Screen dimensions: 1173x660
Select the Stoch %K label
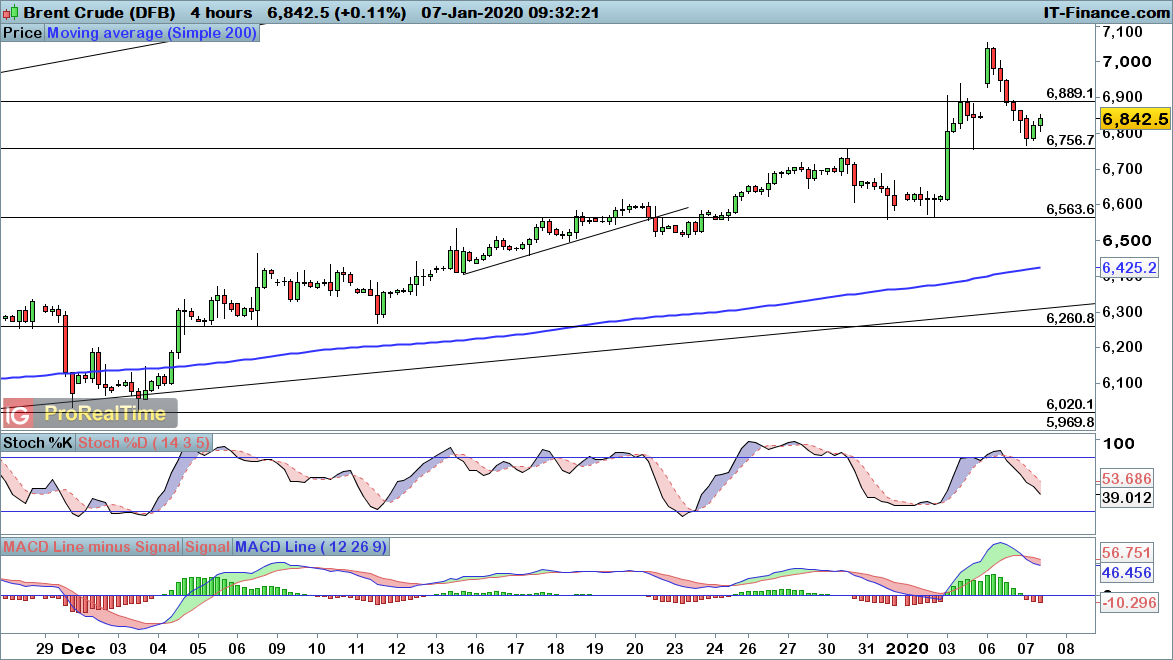click(x=37, y=443)
